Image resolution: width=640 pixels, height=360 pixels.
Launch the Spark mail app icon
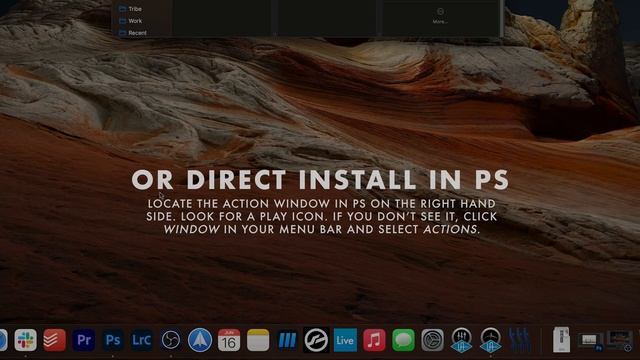pos(200,340)
